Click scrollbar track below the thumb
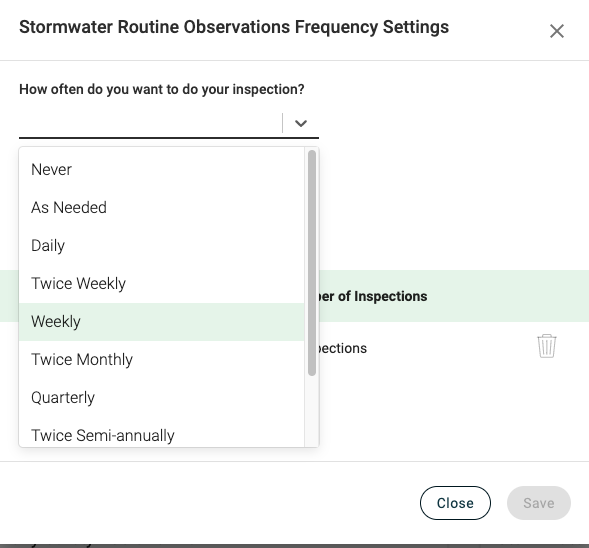The height and width of the screenshot is (548, 589). 312,411
